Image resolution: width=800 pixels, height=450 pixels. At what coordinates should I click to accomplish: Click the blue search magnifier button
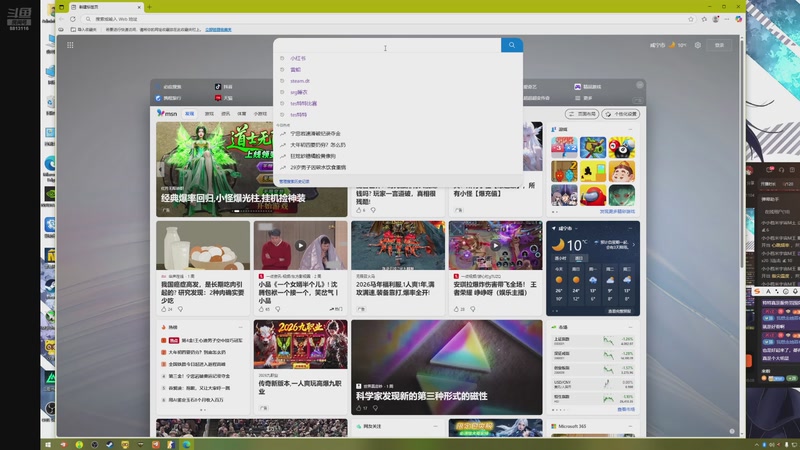512,45
